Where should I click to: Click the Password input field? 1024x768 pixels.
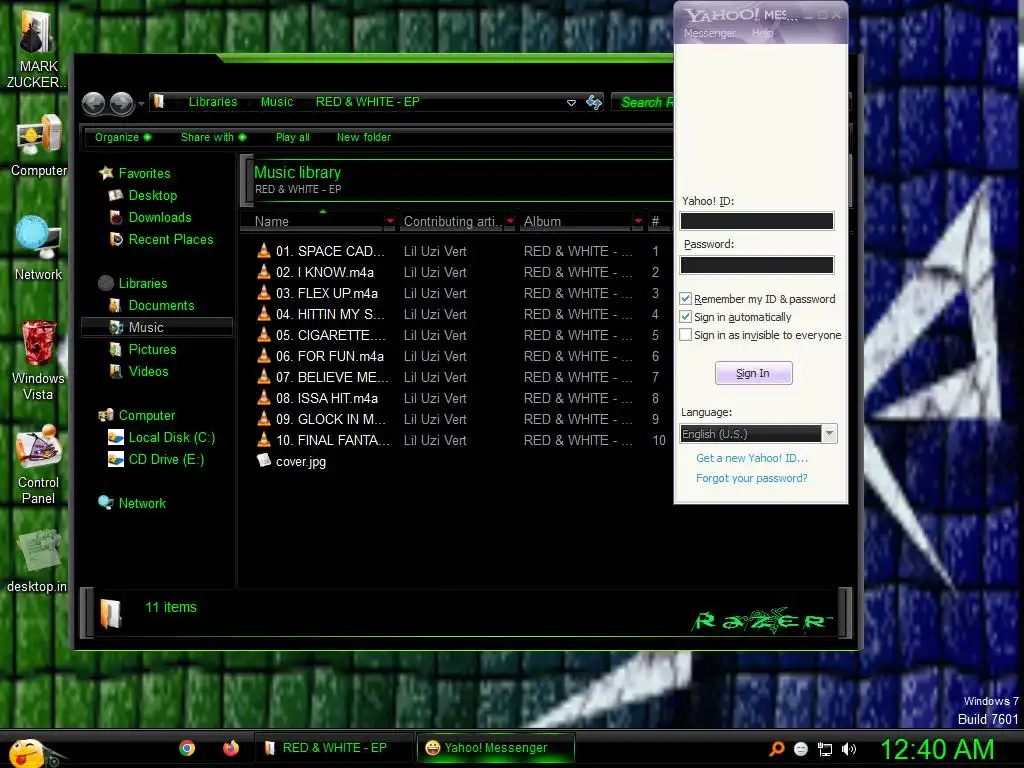point(757,264)
